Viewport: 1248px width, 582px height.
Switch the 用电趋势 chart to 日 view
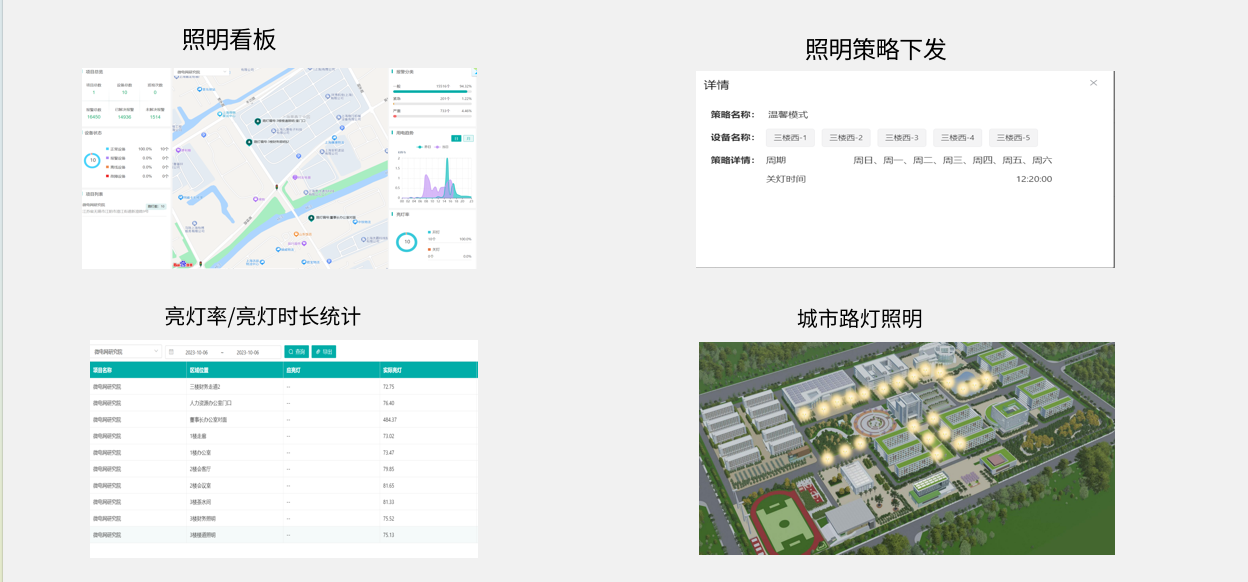[x=456, y=138]
